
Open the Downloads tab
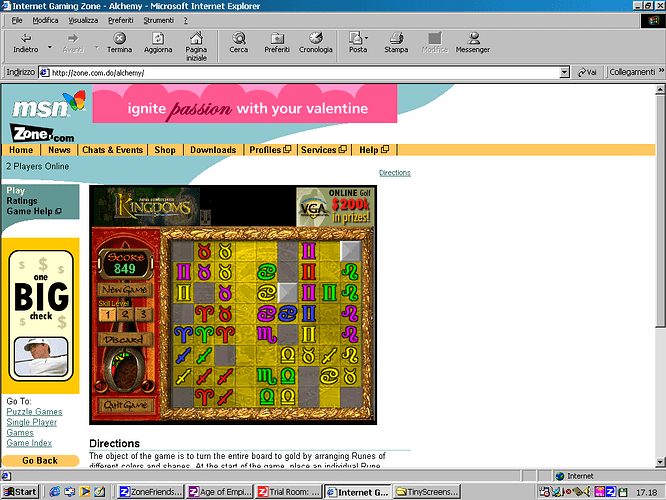coord(213,150)
